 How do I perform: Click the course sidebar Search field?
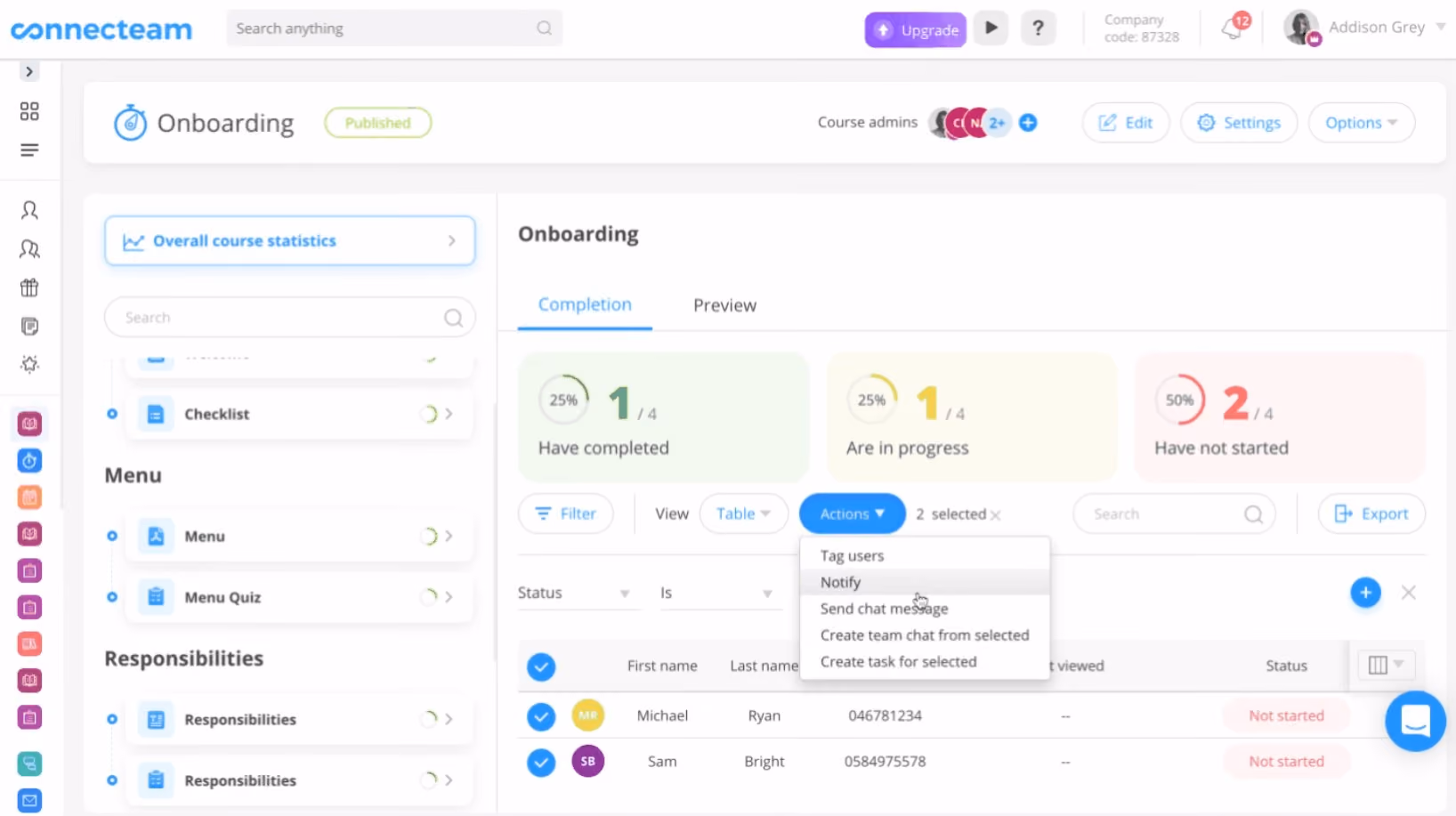tap(290, 318)
